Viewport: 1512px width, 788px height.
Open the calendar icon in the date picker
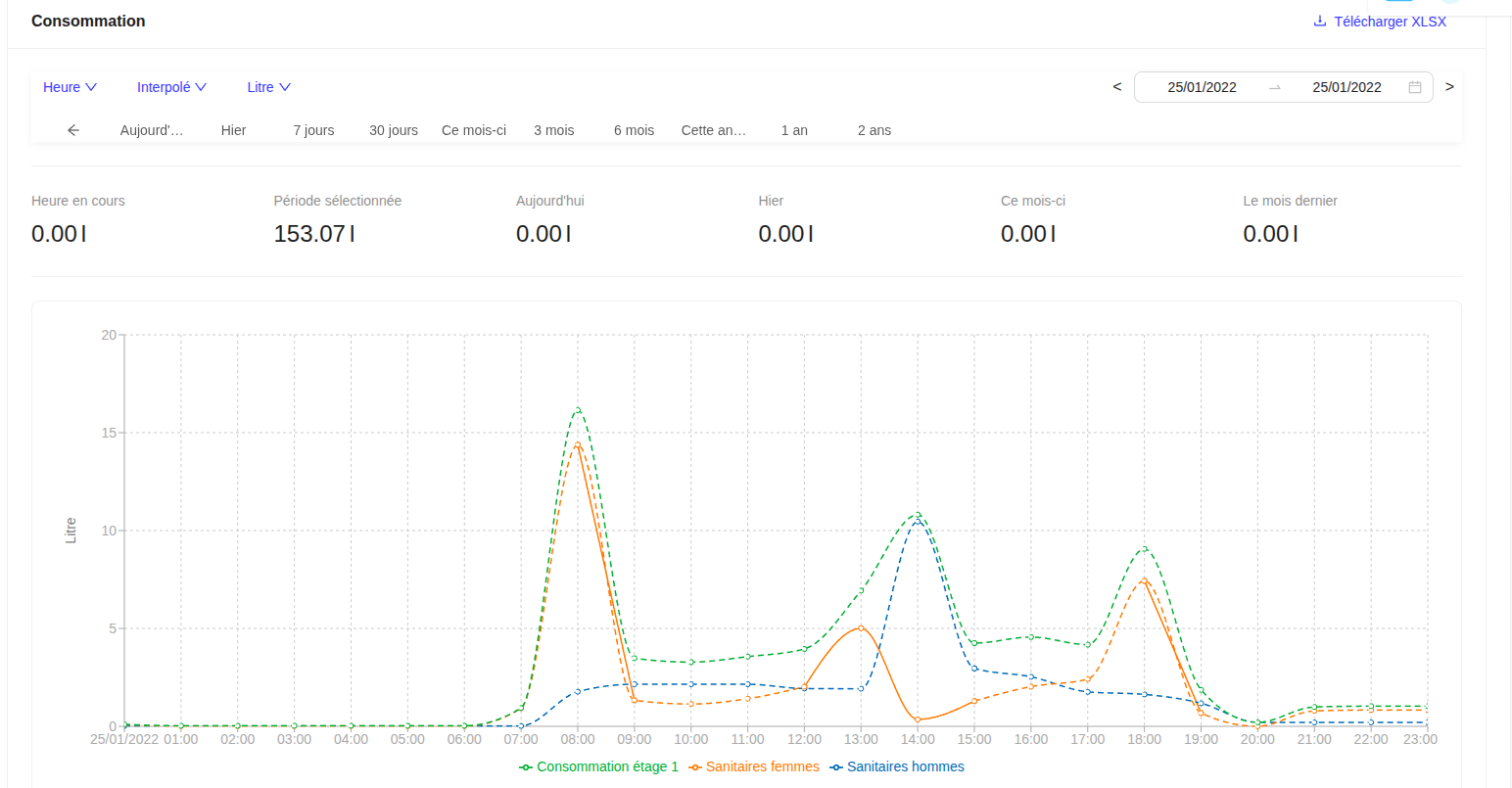click(1414, 87)
